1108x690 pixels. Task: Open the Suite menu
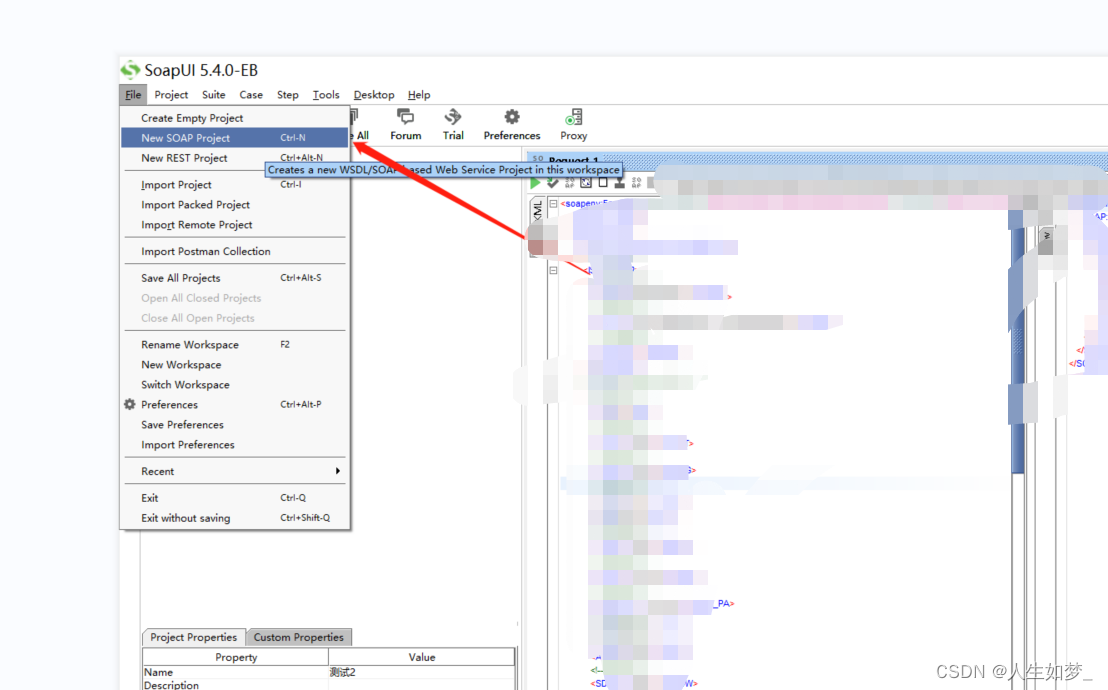coord(213,94)
